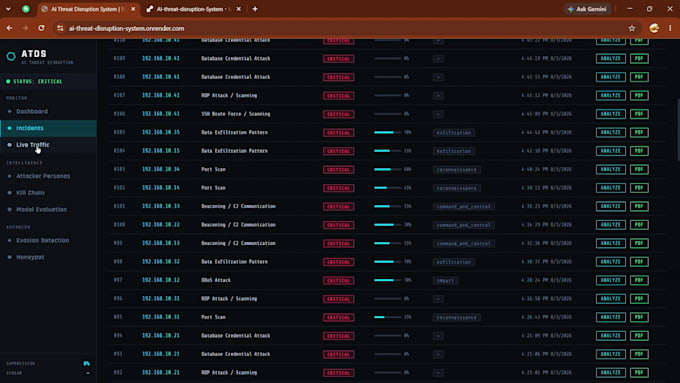Open Attacker Personas in the sidebar

(x=43, y=176)
